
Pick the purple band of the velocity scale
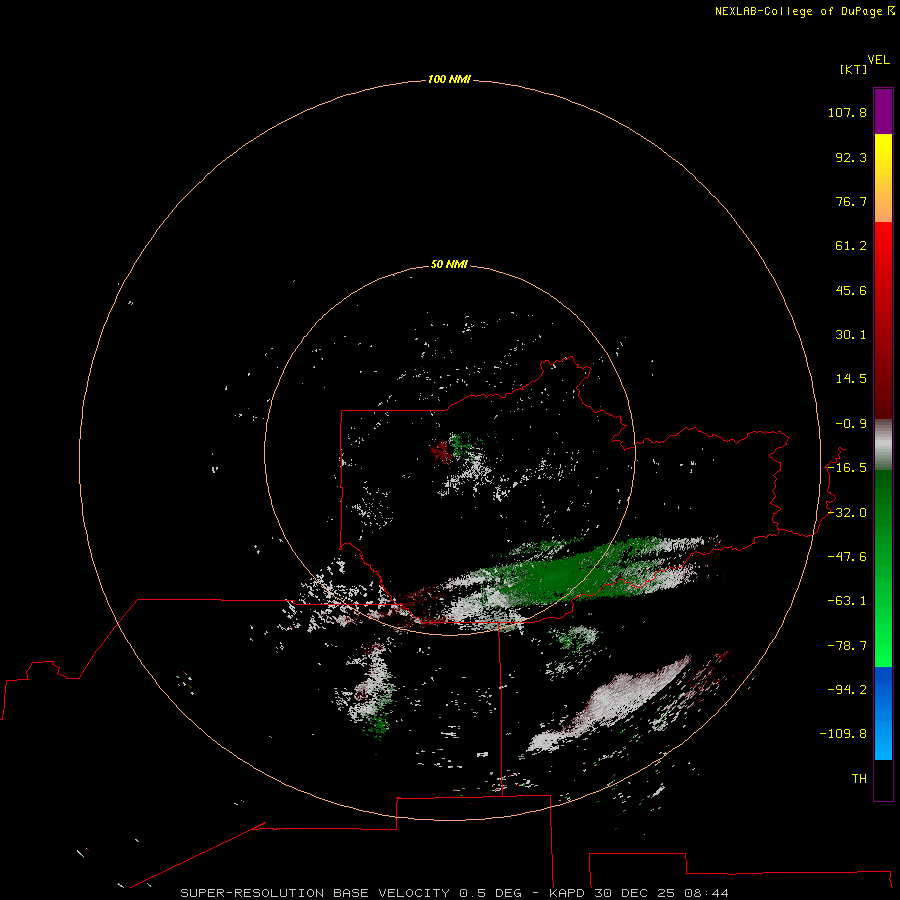pyautogui.click(x=883, y=111)
